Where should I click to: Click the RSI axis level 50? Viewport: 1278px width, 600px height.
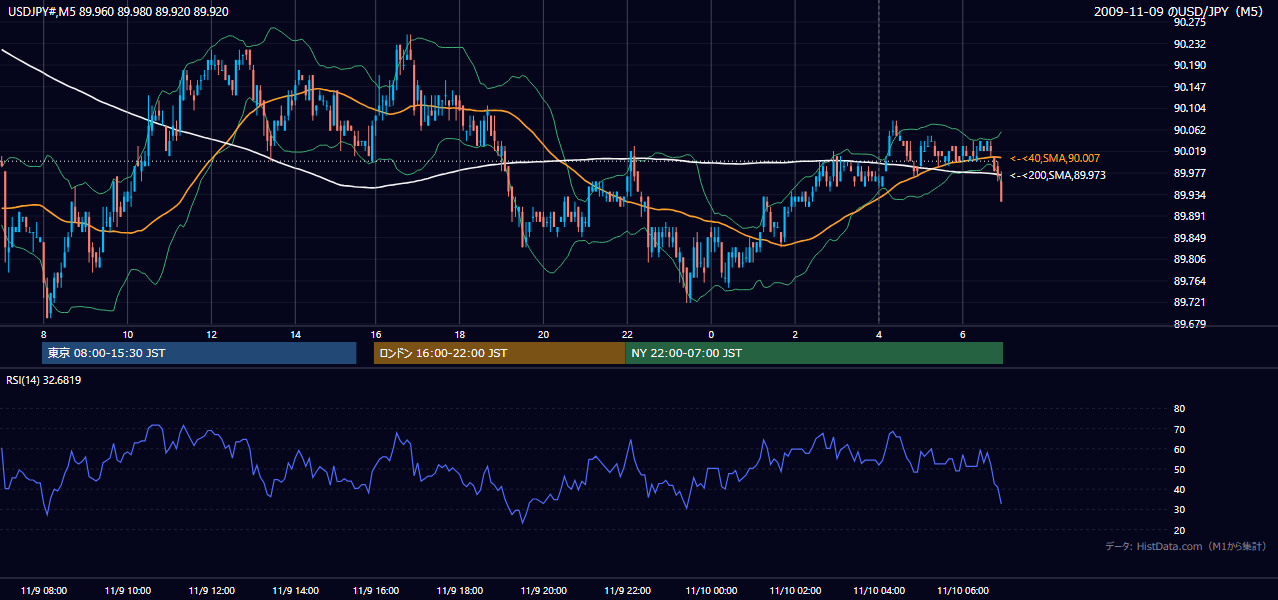pyautogui.click(x=1179, y=469)
